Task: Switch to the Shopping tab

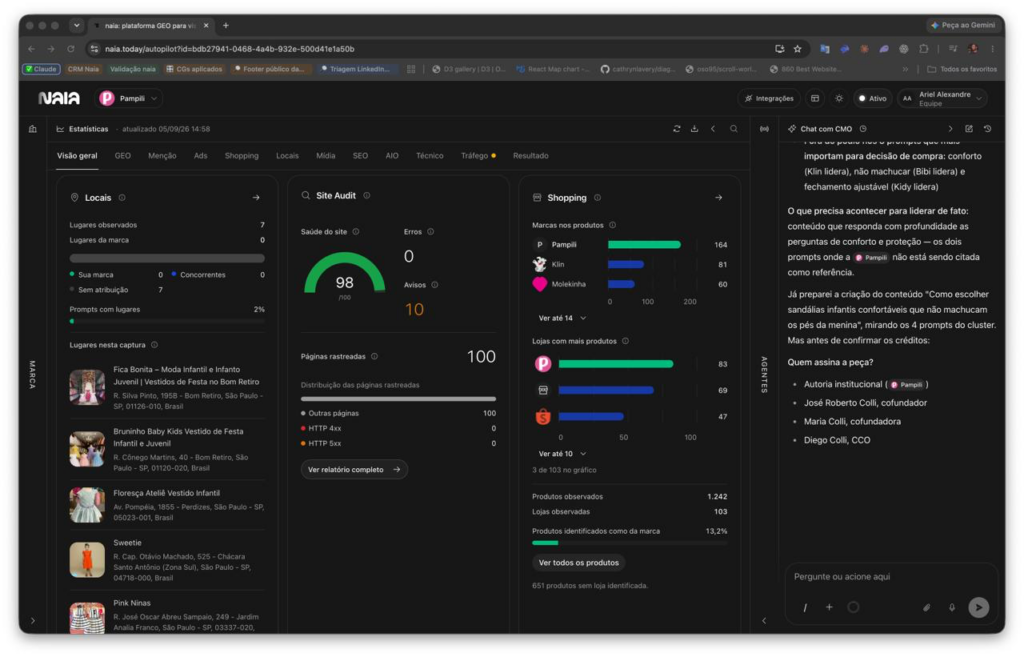Action: (242, 155)
